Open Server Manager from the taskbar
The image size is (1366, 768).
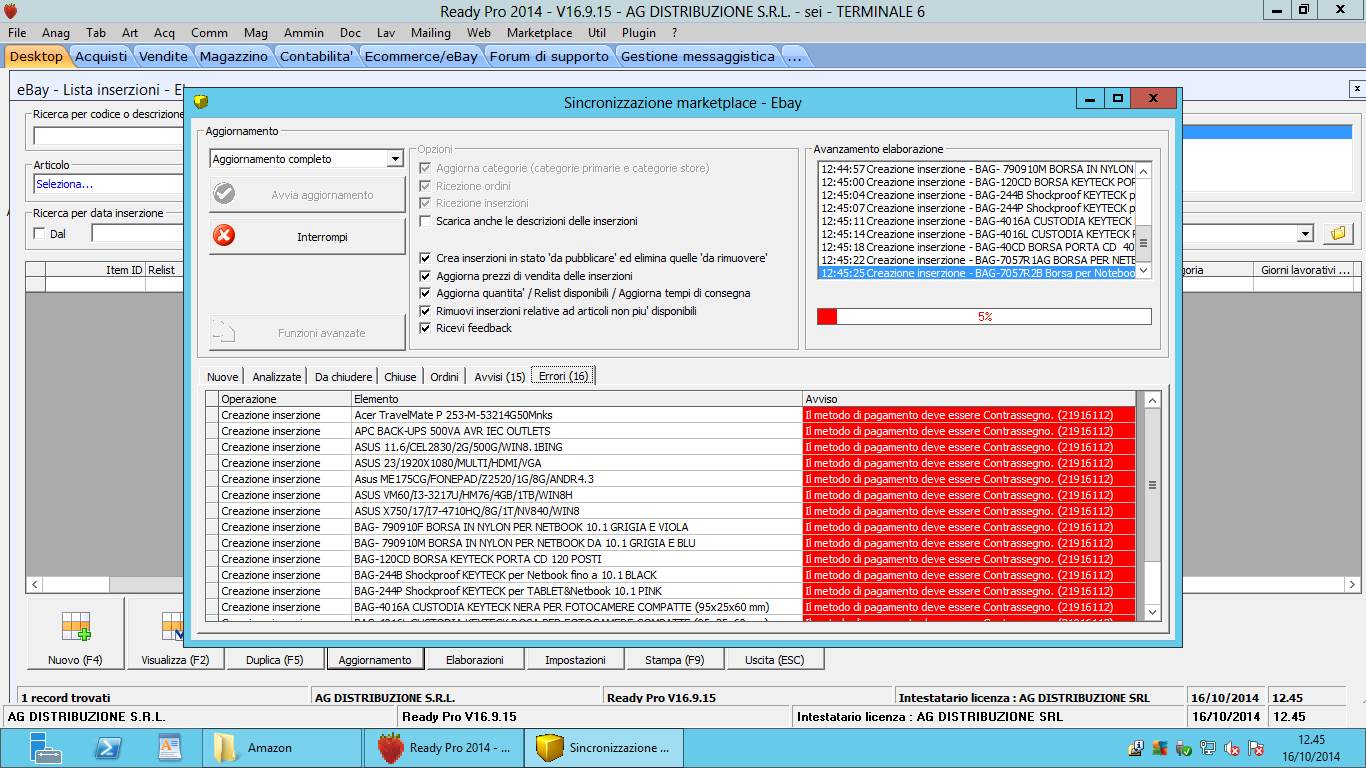coord(46,748)
